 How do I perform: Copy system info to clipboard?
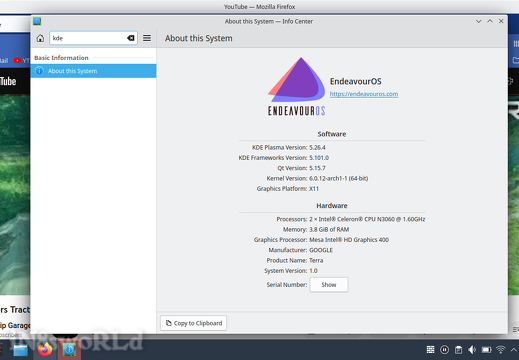click(193, 323)
